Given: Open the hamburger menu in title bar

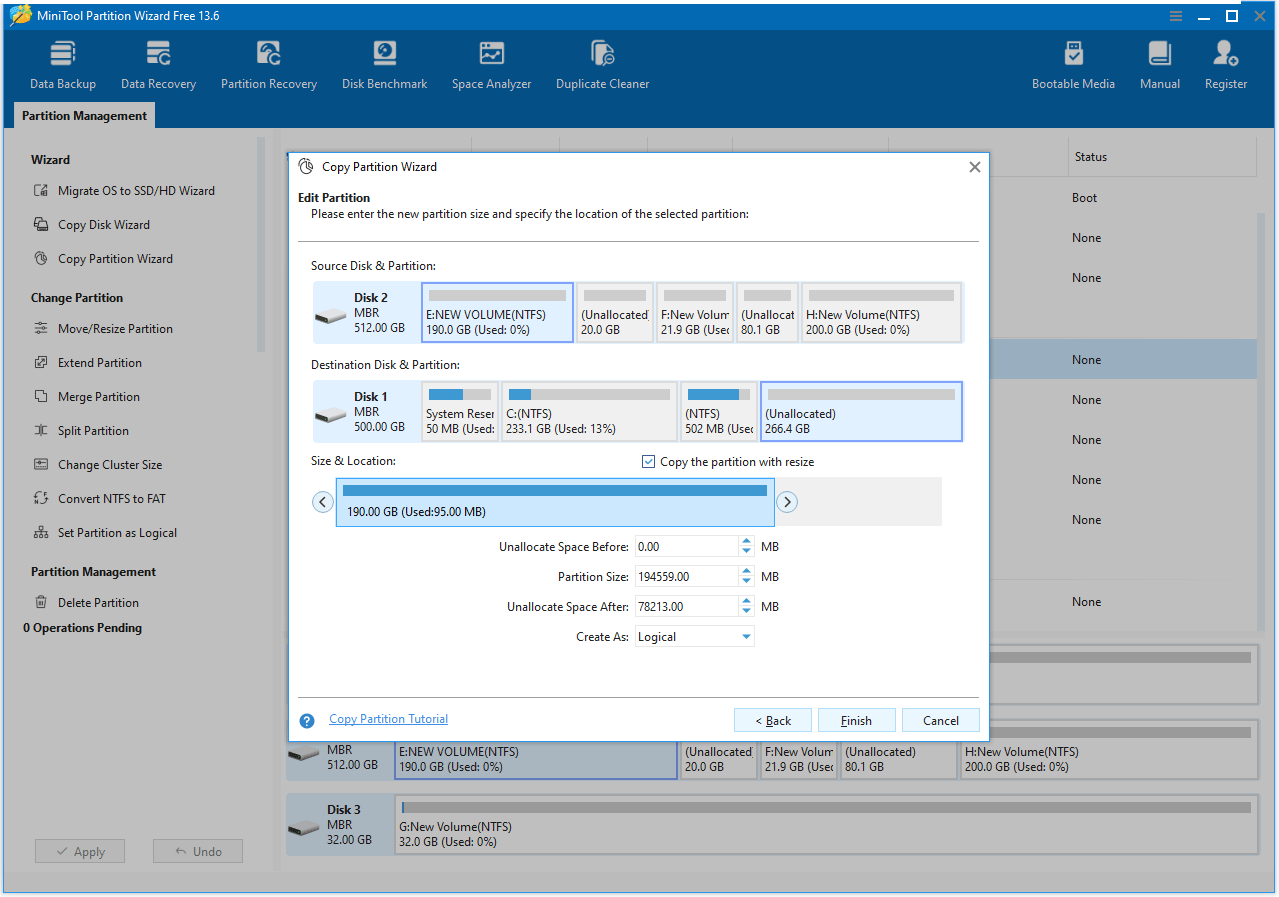Looking at the screenshot, I should tap(1176, 16).
